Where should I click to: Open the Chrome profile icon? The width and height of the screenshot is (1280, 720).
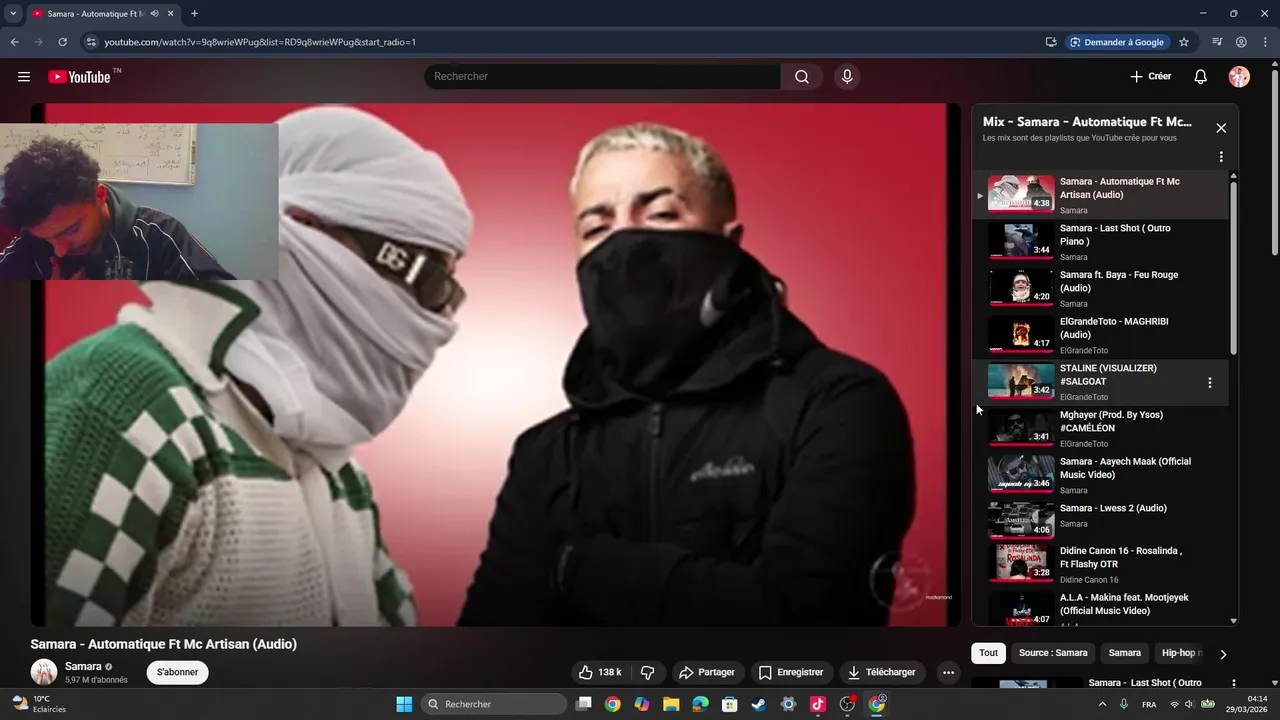pyautogui.click(x=1241, y=42)
